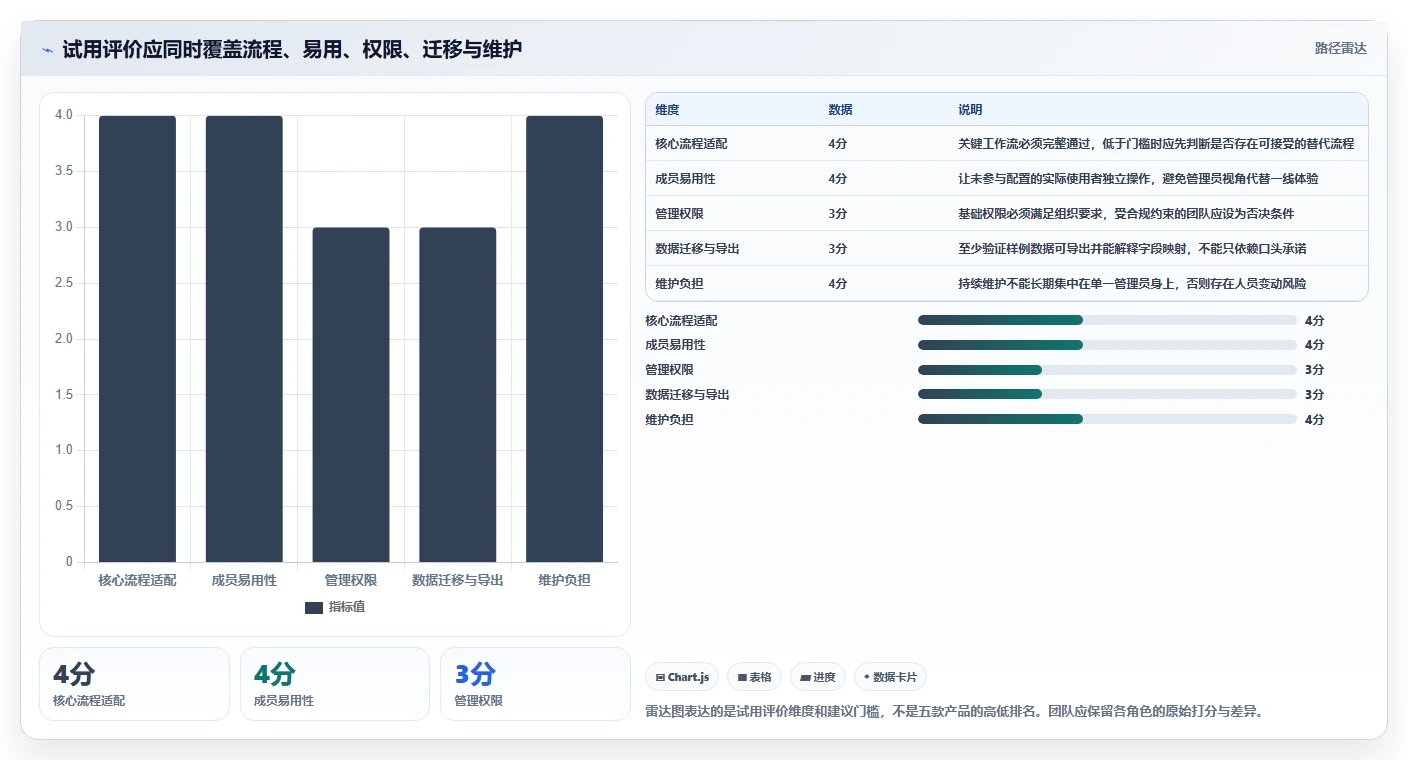Click the 维护负担 progress bar
Screen dimensions: 1408x760
click(x=1107, y=419)
